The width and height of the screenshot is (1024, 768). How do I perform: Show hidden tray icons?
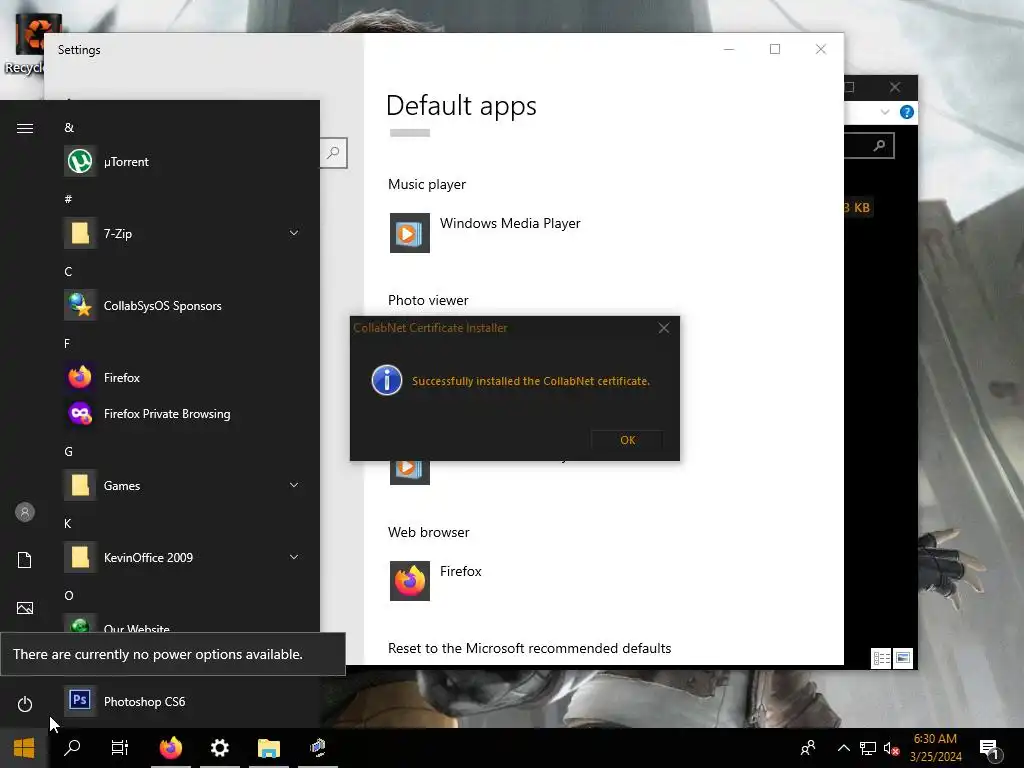(x=844, y=748)
